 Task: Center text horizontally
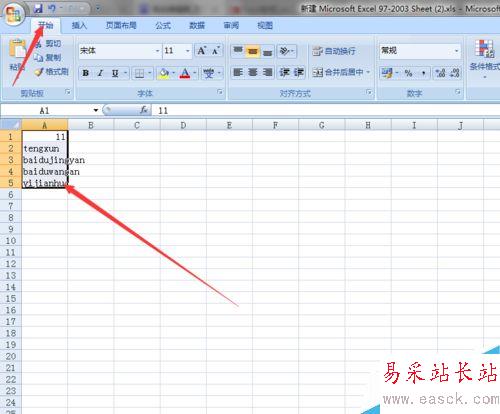(x=253, y=72)
